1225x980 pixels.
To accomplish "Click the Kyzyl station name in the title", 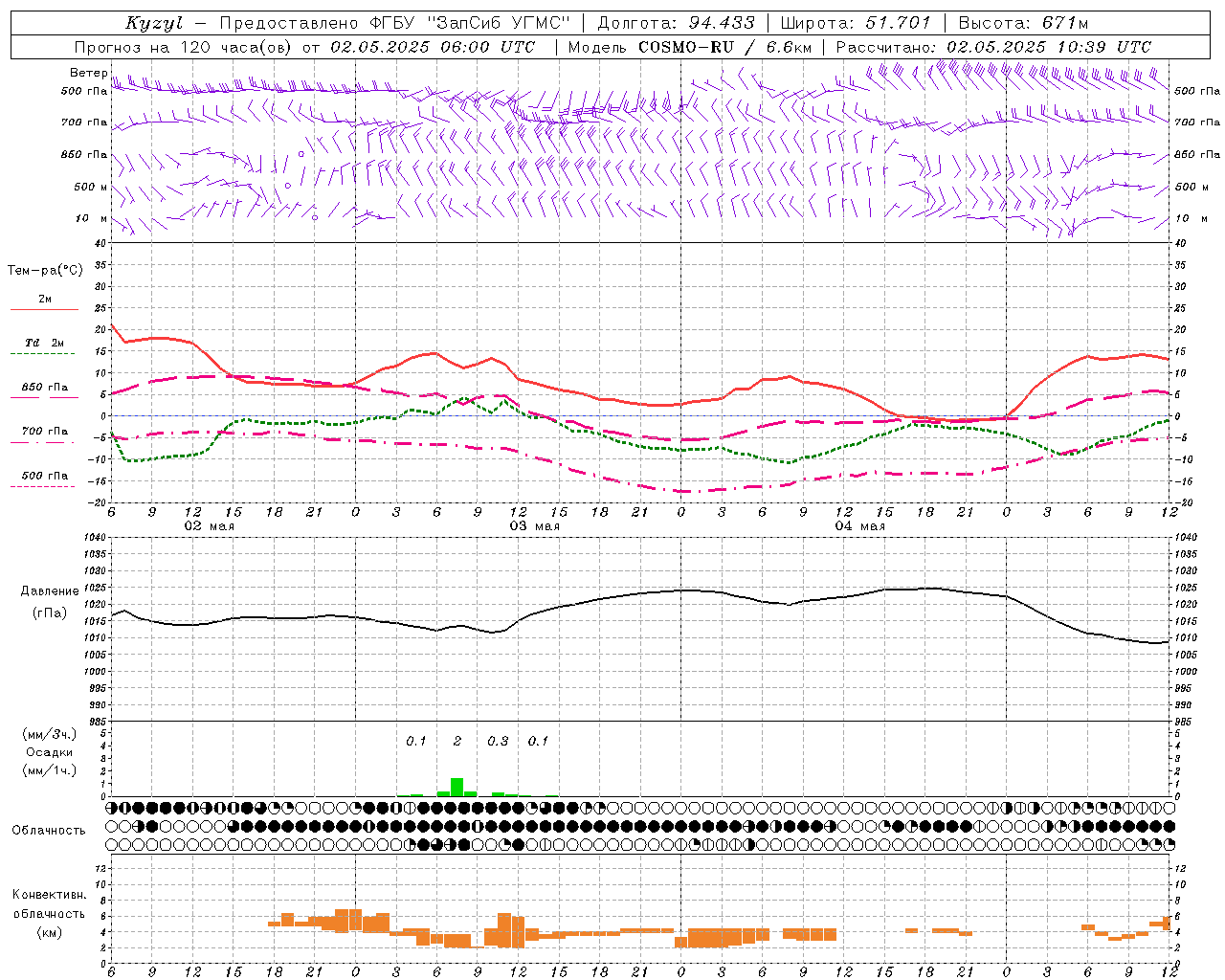I will click(x=154, y=23).
